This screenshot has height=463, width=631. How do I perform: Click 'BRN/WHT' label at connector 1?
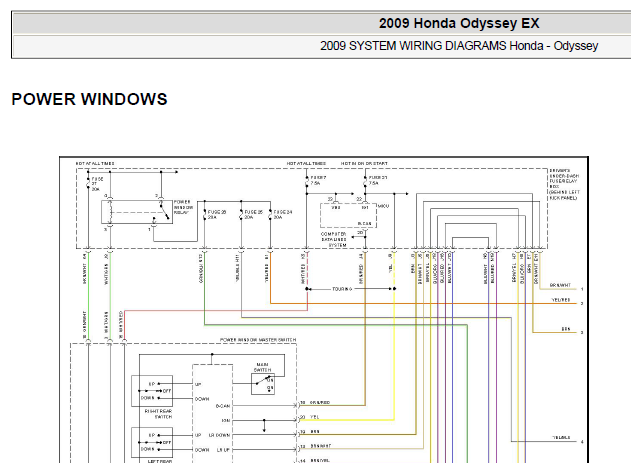click(x=560, y=285)
